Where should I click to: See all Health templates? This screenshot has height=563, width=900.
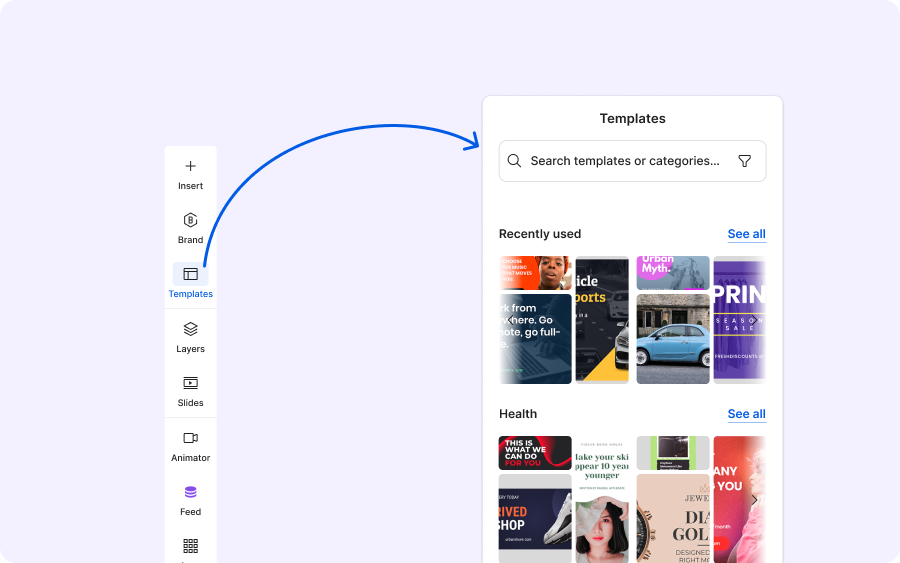point(747,414)
